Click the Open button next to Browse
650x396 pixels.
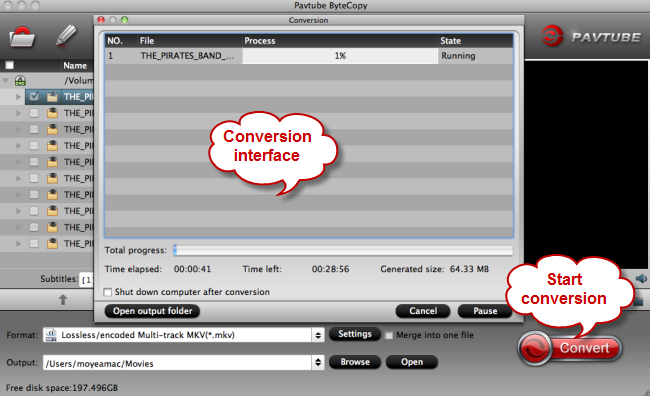point(412,362)
